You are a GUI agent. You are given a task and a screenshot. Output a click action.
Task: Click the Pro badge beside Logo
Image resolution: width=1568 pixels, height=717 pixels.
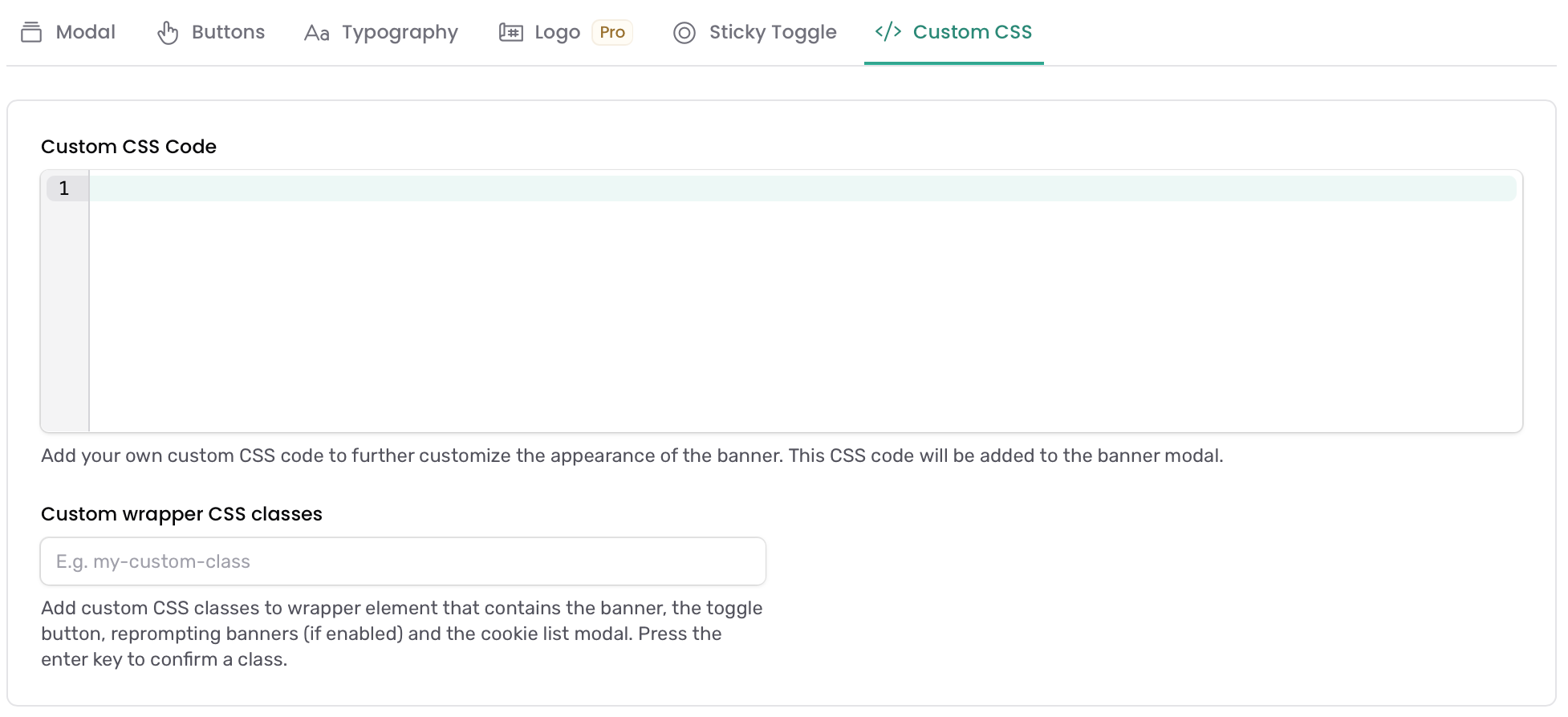tap(612, 32)
